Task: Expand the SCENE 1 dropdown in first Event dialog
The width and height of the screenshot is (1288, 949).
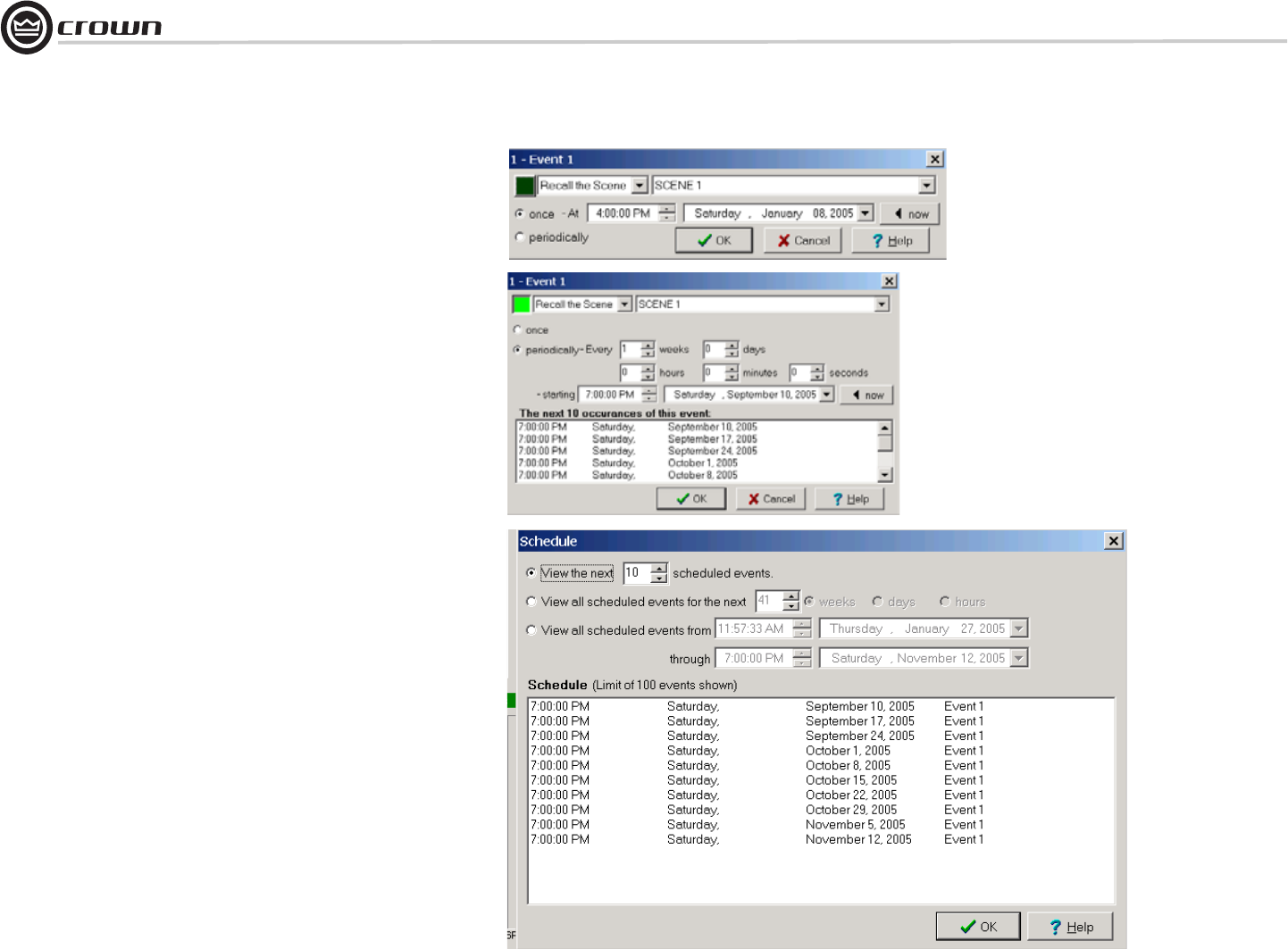Action: click(x=926, y=186)
